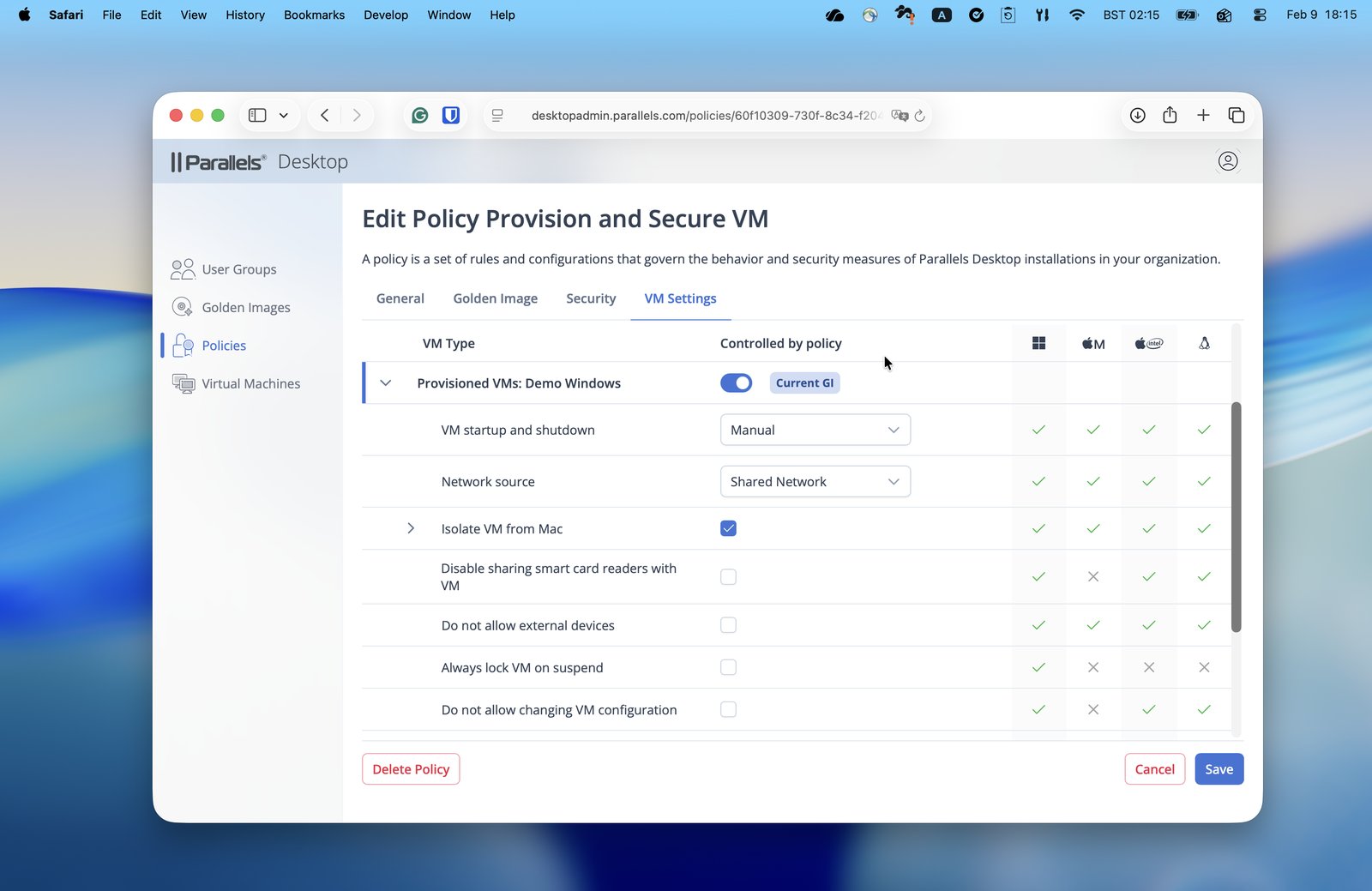Image resolution: width=1372 pixels, height=891 pixels.
Task: Open Network source dropdown
Action: (x=815, y=482)
